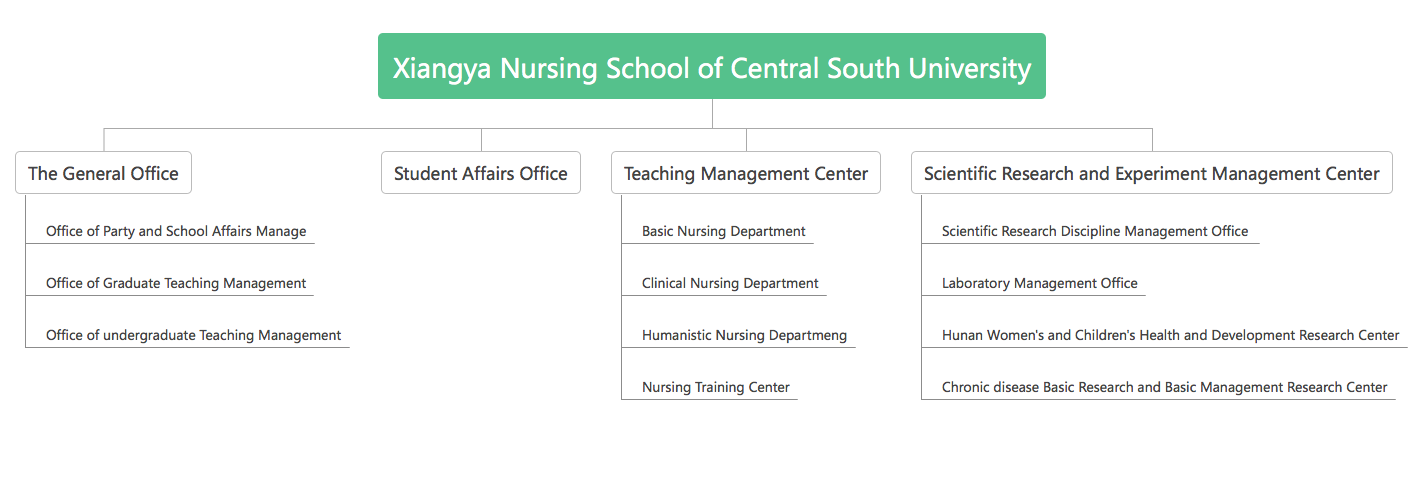Select Teaching Management Center node
Image resolution: width=1423 pixels, height=493 pixels.
pyautogui.click(x=745, y=173)
